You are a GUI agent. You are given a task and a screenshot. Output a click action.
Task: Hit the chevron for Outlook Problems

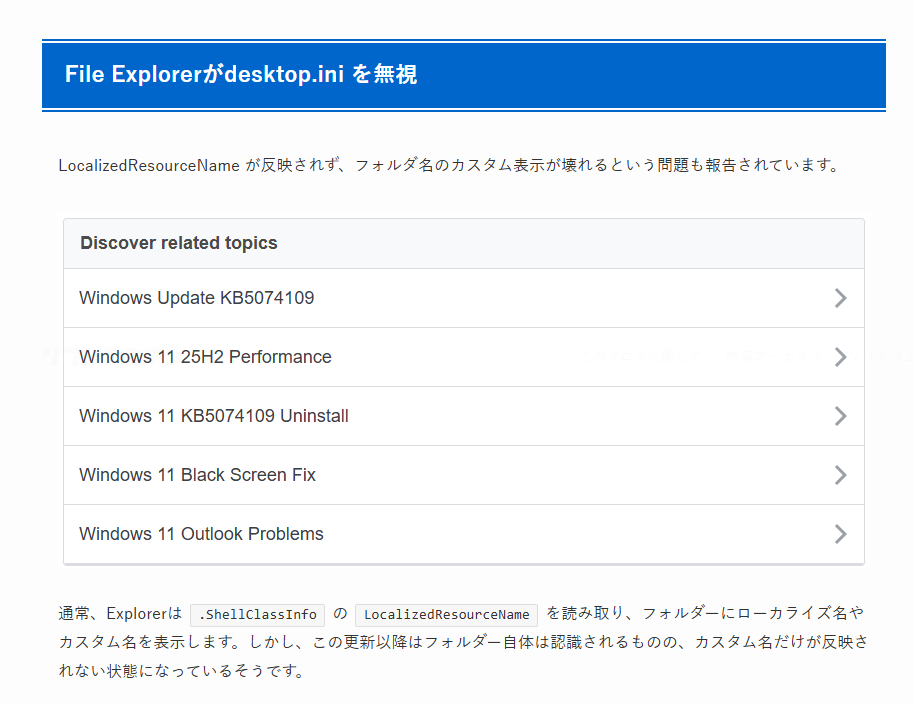[840, 534]
